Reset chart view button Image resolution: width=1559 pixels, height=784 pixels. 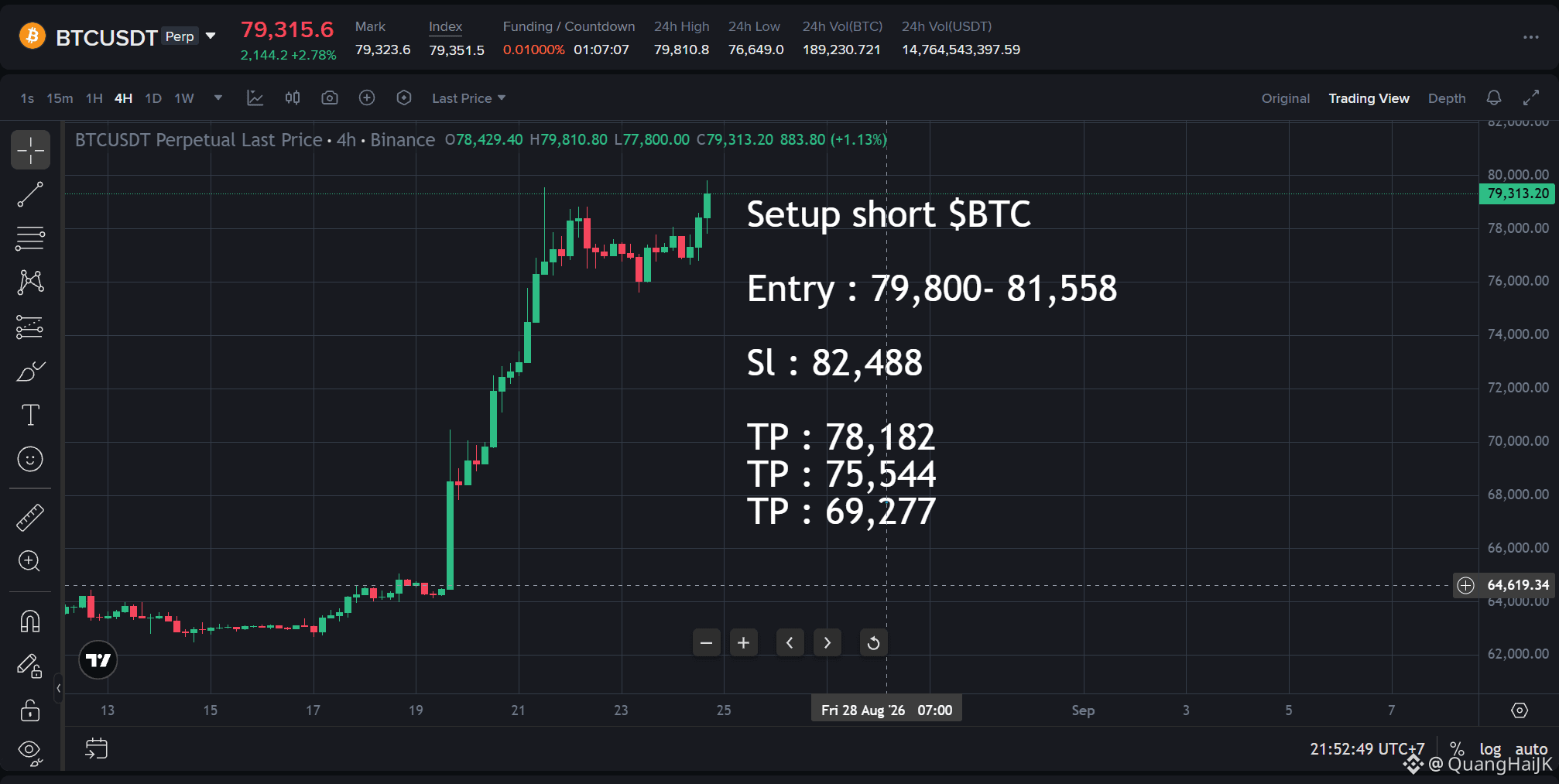click(x=874, y=642)
